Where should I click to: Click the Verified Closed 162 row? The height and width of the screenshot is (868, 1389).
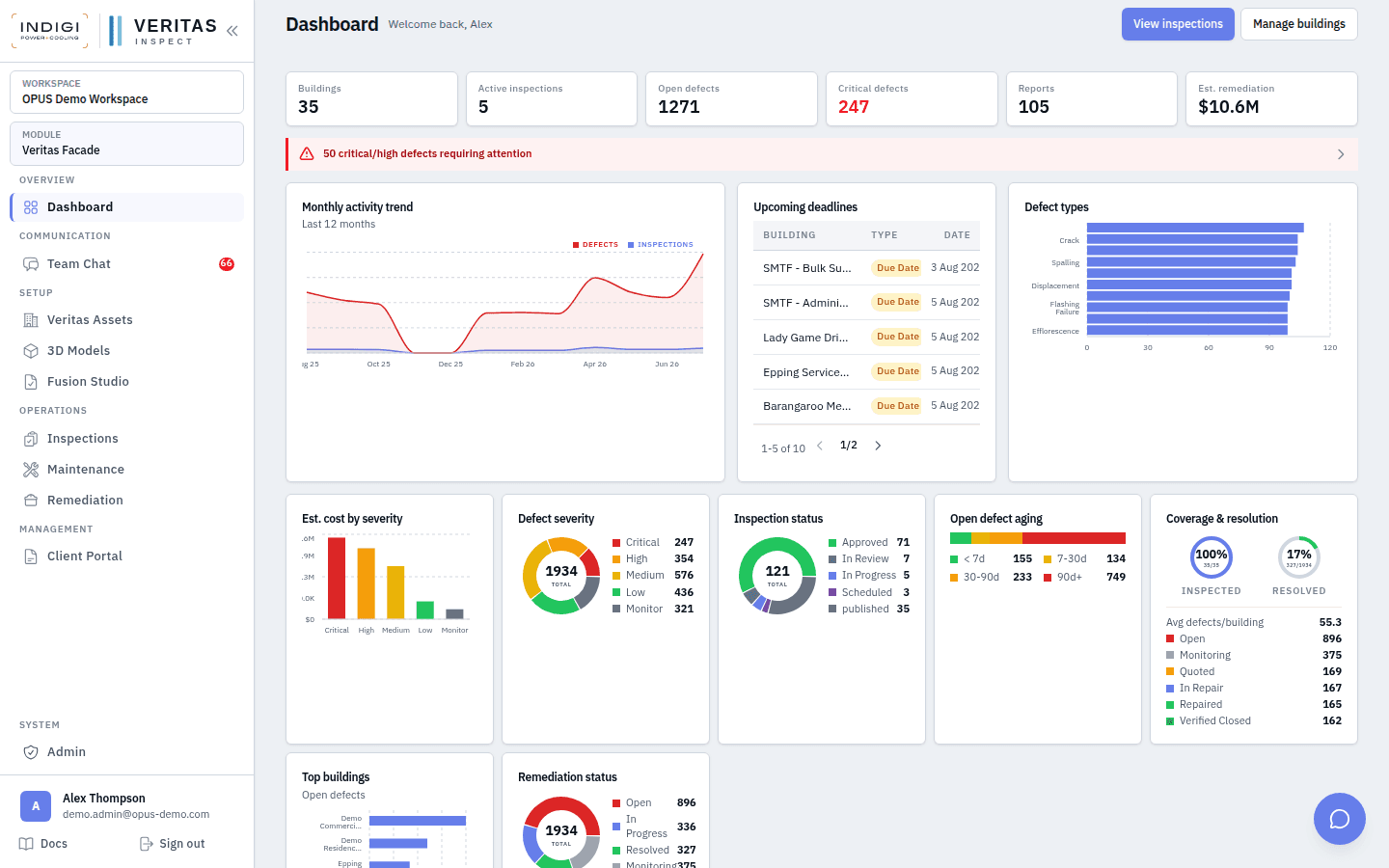(x=1254, y=721)
